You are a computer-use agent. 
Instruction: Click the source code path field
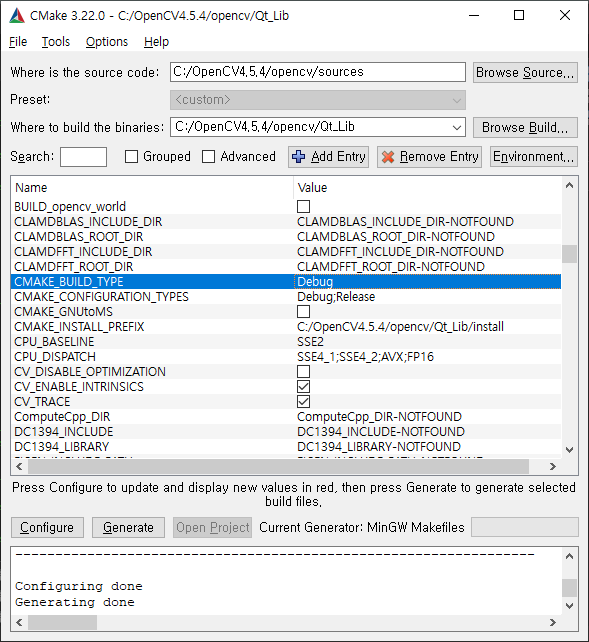(x=318, y=72)
